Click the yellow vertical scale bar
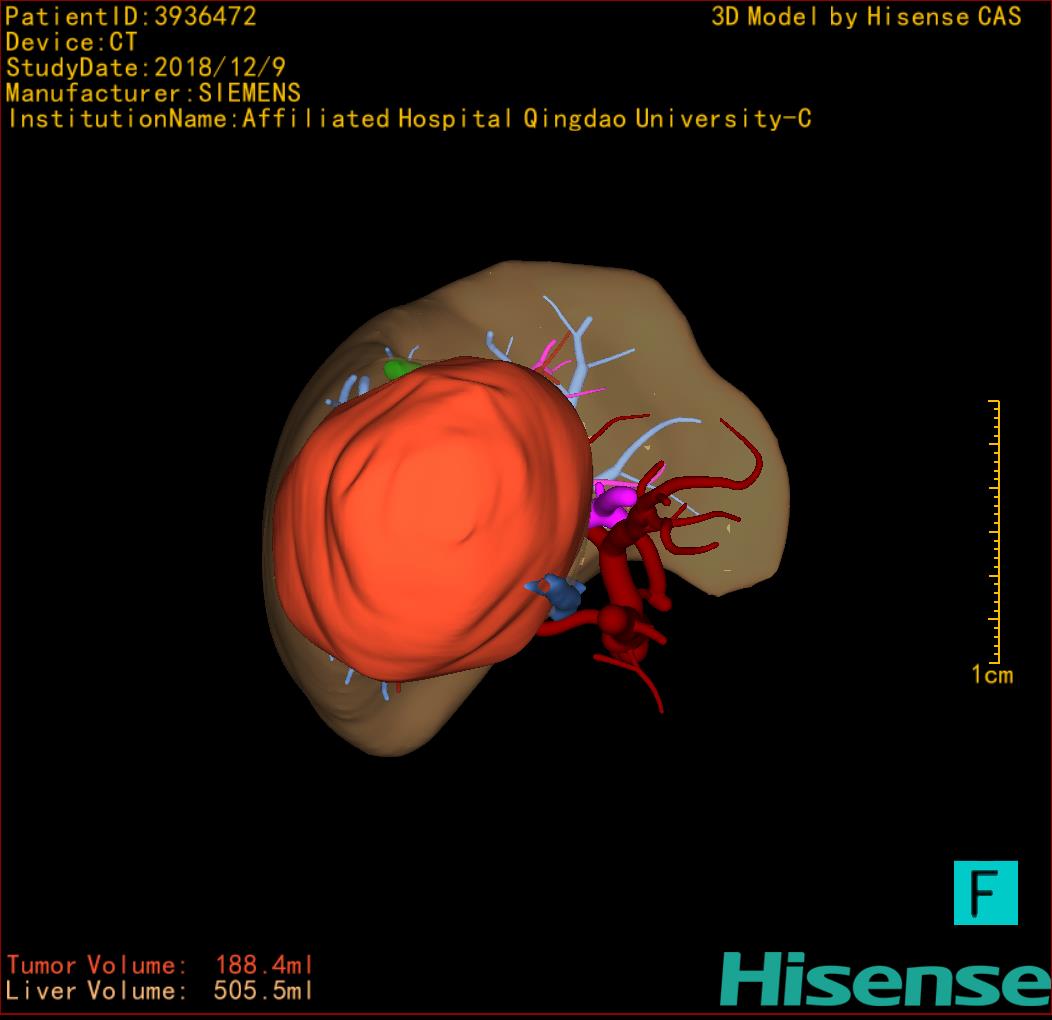The height and width of the screenshot is (1020, 1052). click(995, 530)
